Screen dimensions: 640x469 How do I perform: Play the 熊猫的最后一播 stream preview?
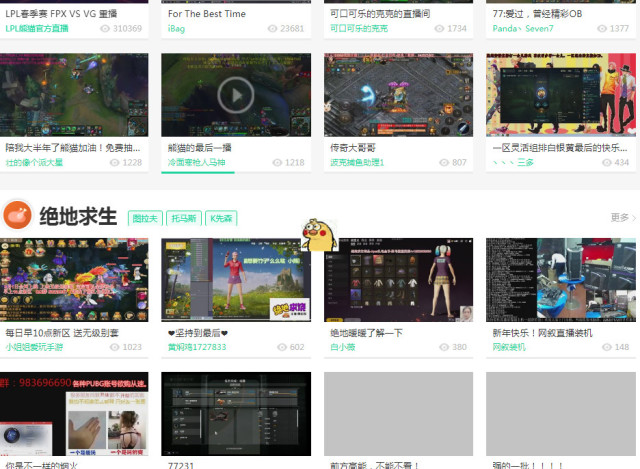click(x=236, y=95)
